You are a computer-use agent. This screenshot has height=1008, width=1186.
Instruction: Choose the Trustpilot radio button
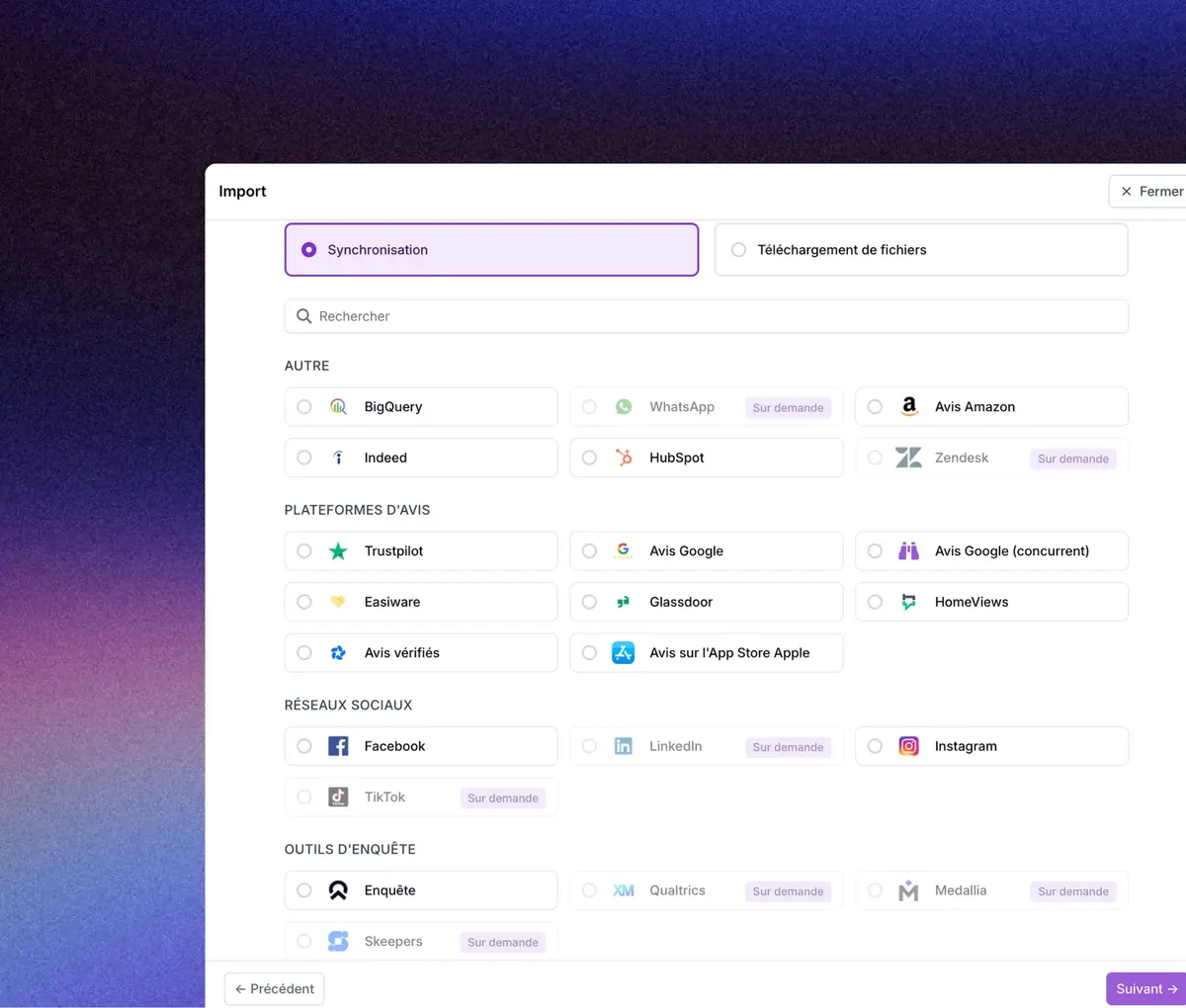pyautogui.click(x=304, y=550)
